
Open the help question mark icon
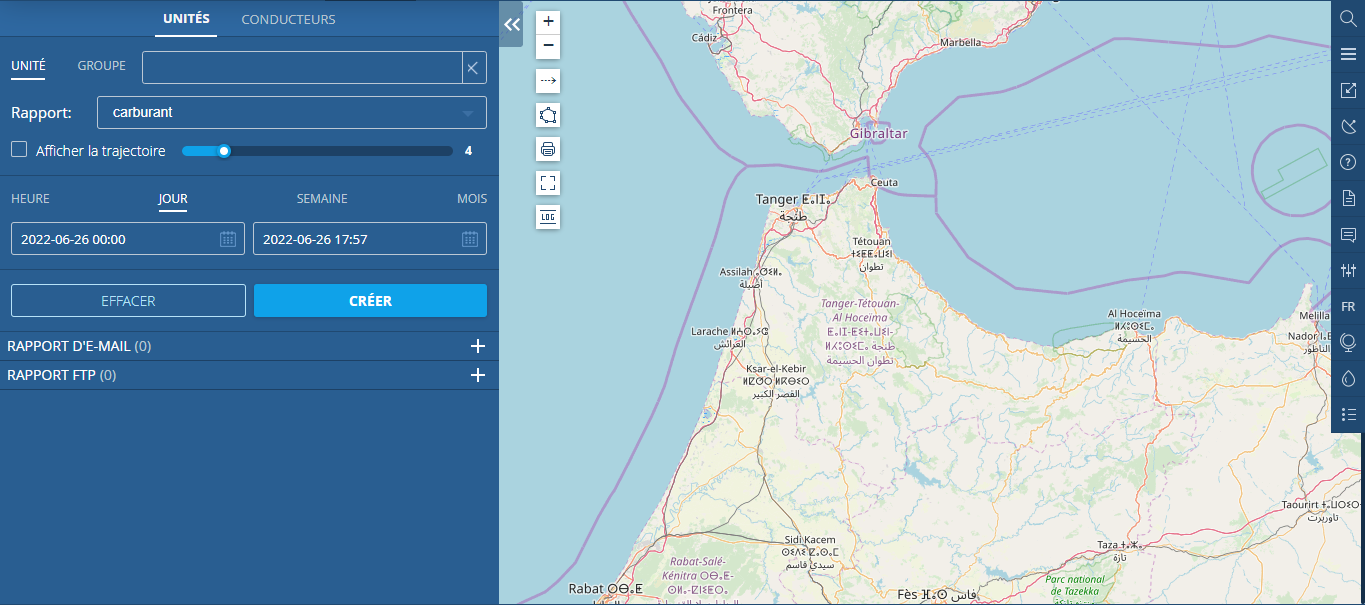tap(1348, 163)
